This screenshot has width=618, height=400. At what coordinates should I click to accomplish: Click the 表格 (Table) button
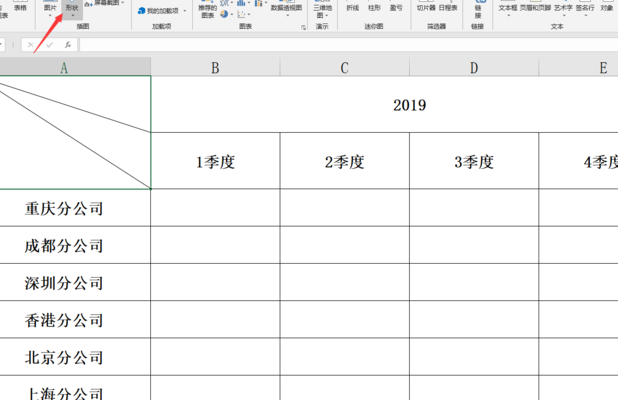pos(20,8)
